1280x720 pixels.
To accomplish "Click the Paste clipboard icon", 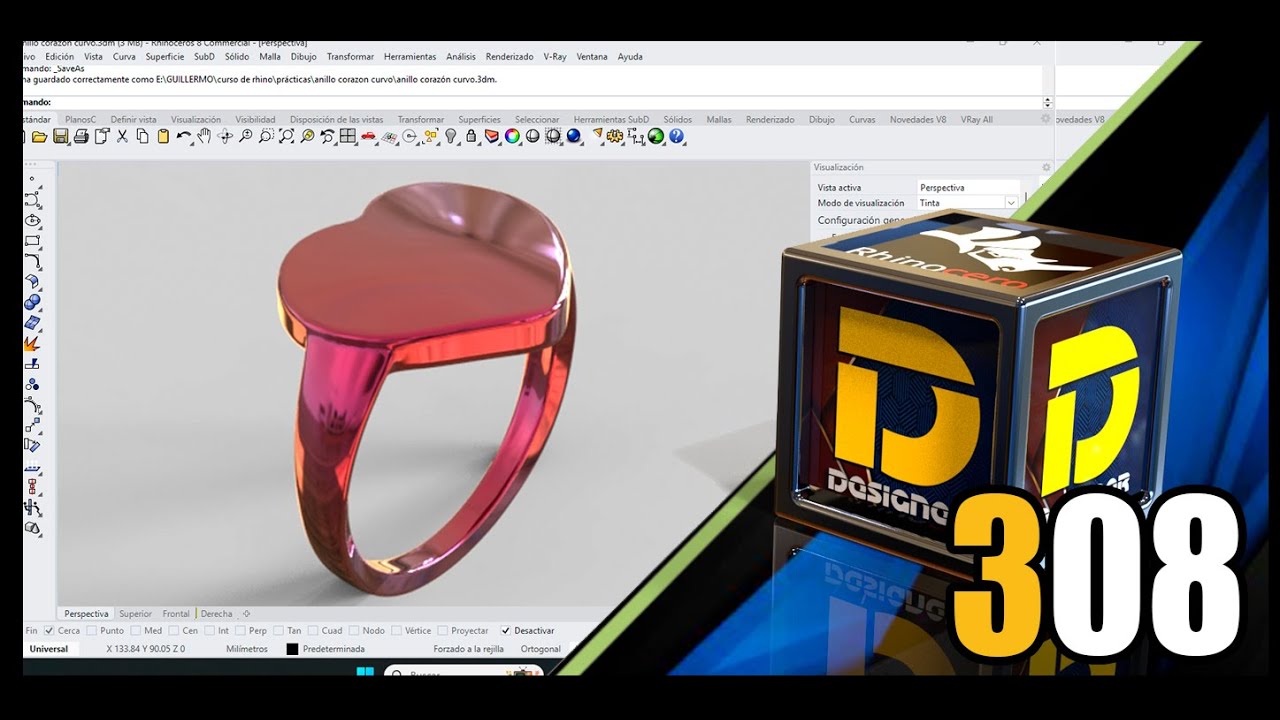I will click(162, 136).
